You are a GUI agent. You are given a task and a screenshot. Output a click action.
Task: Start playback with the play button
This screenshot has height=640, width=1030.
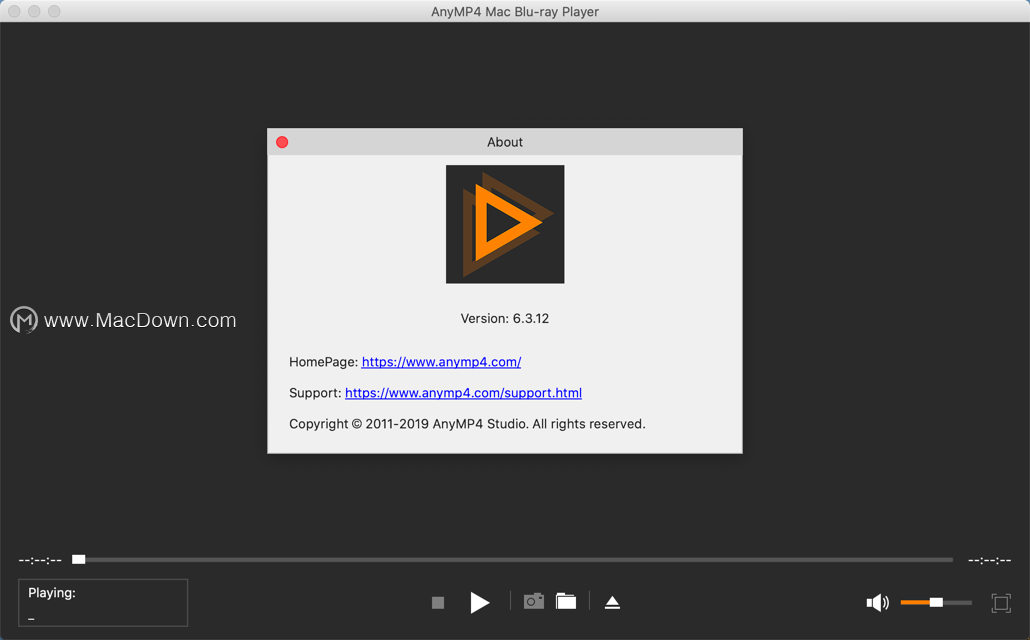point(480,603)
